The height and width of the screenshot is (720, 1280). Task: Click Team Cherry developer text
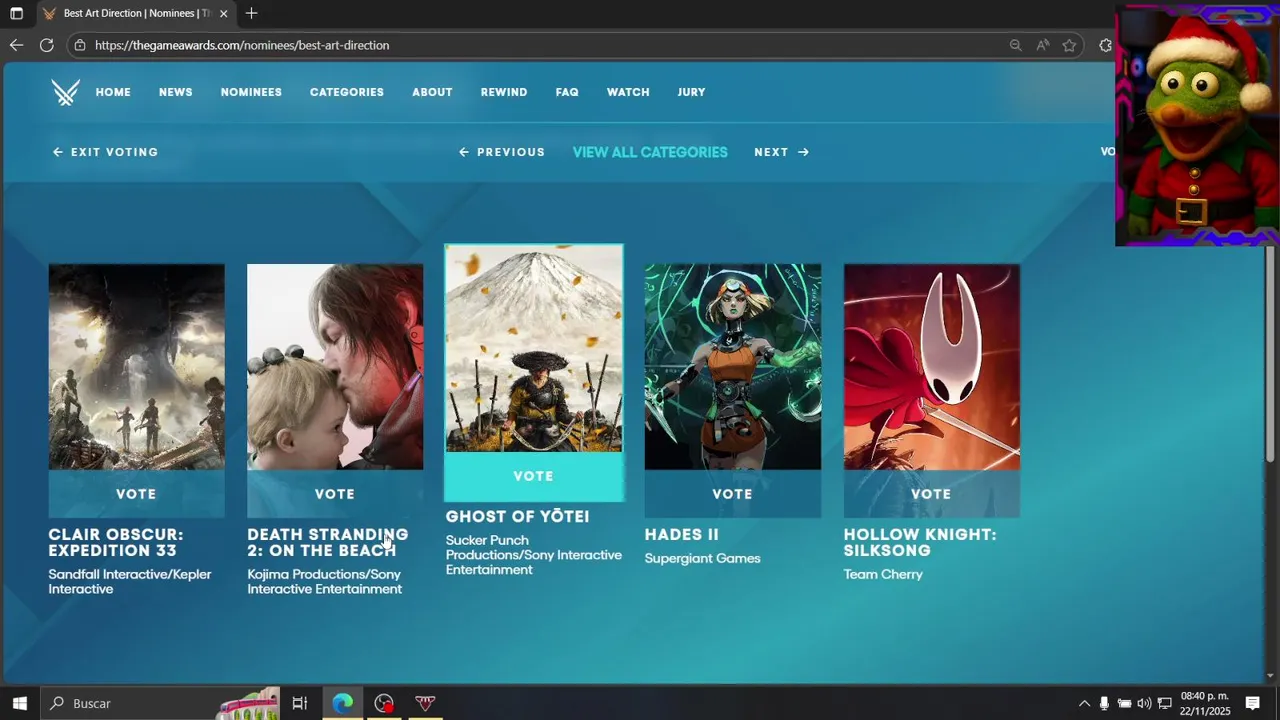(x=883, y=575)
